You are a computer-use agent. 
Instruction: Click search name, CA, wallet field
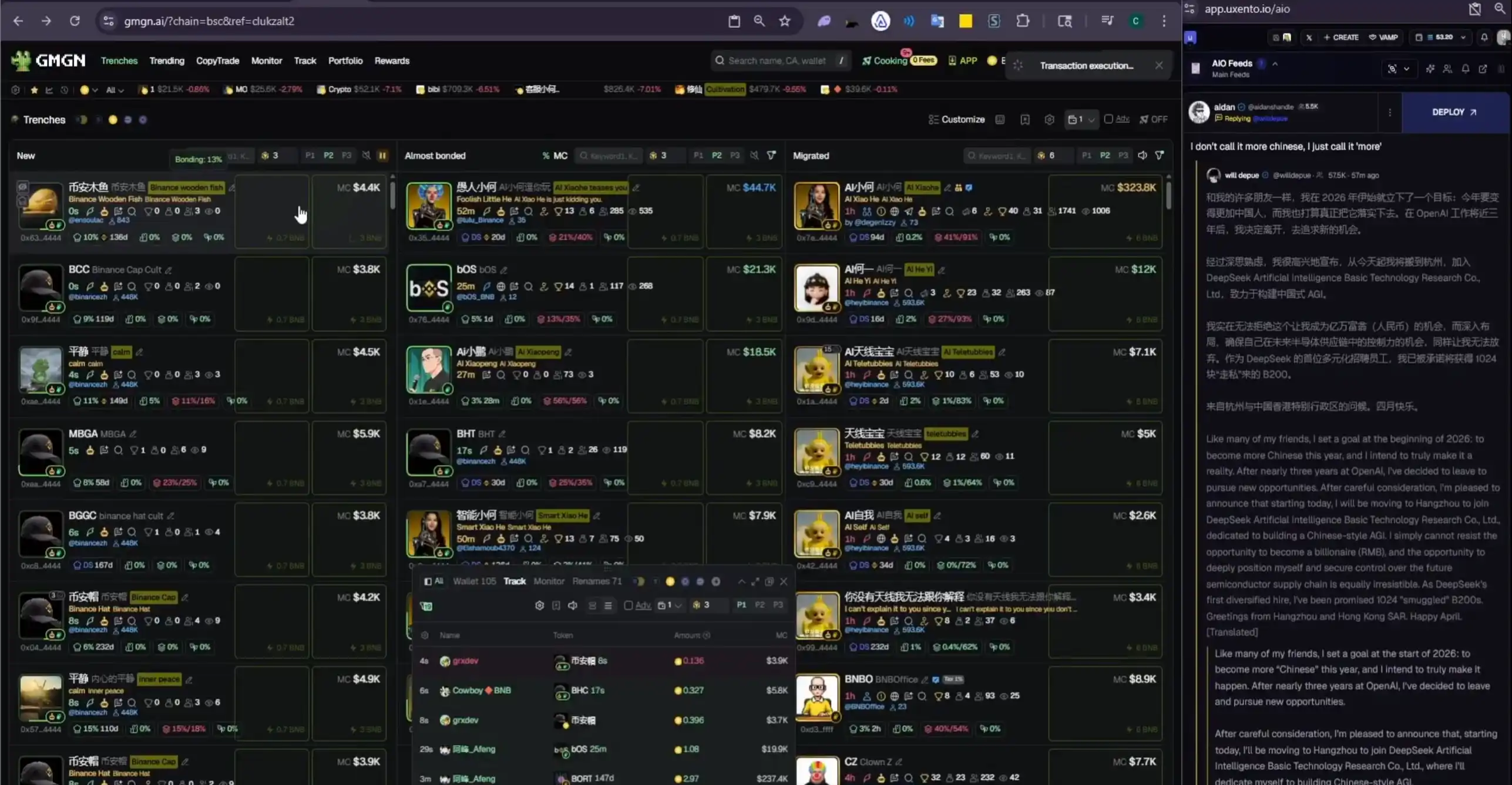click(777, 60)
